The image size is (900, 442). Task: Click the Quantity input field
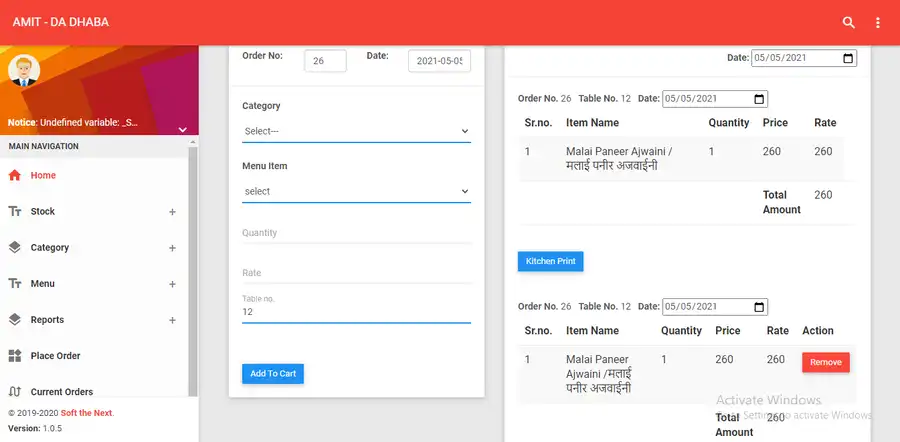[356, 233]
